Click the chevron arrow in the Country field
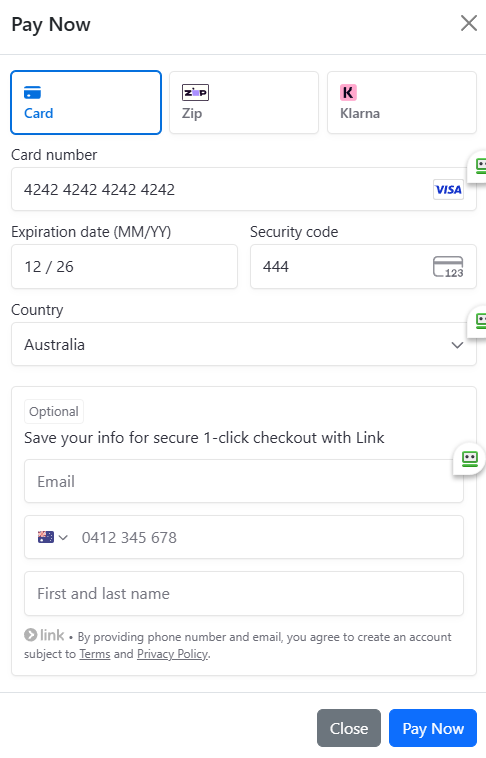 (x=457, y=345)
